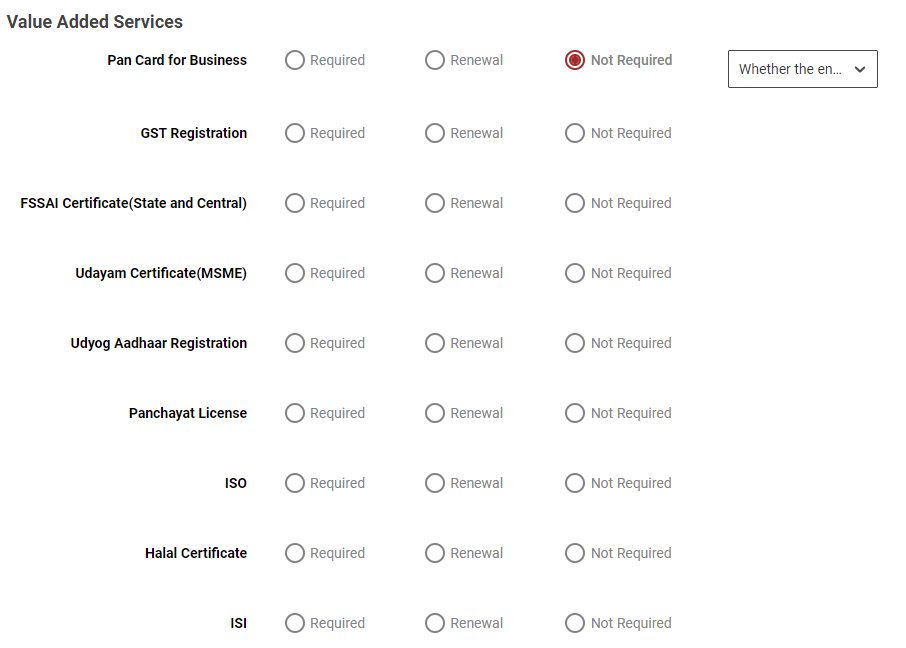Mark Panchayat License as Not Required
The height and width of the screenshot is (648, 906).
[x=575, y=413]
